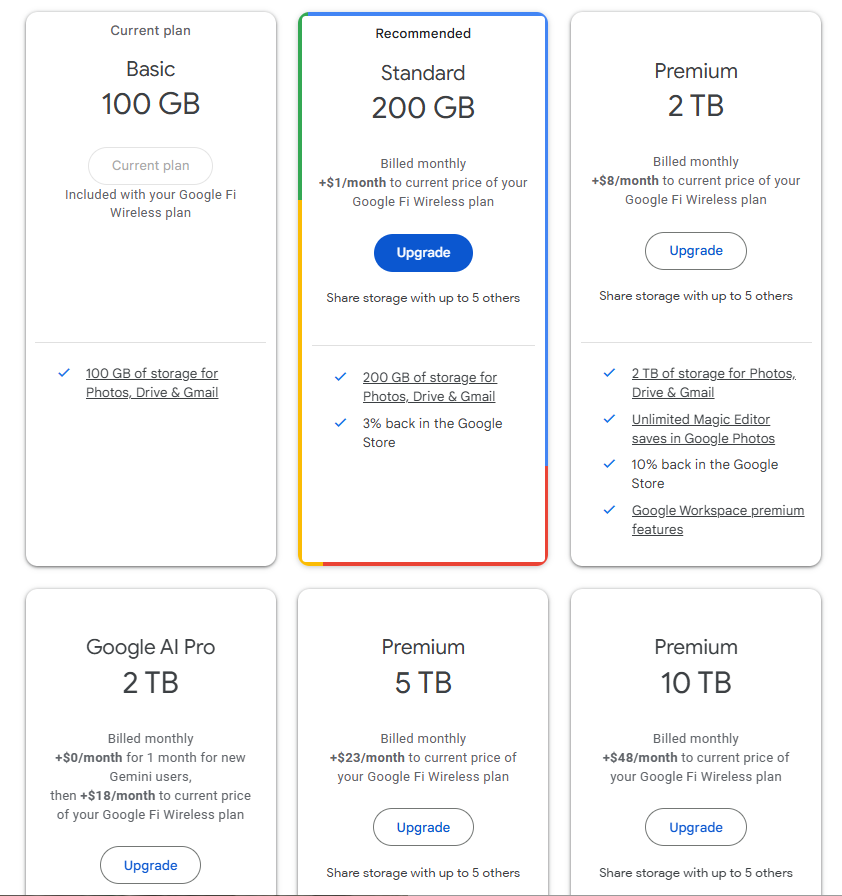Click Upgrade on the Premium 10 TB plan
Viewport: 842px width, 896px height.
pos(695,827)
